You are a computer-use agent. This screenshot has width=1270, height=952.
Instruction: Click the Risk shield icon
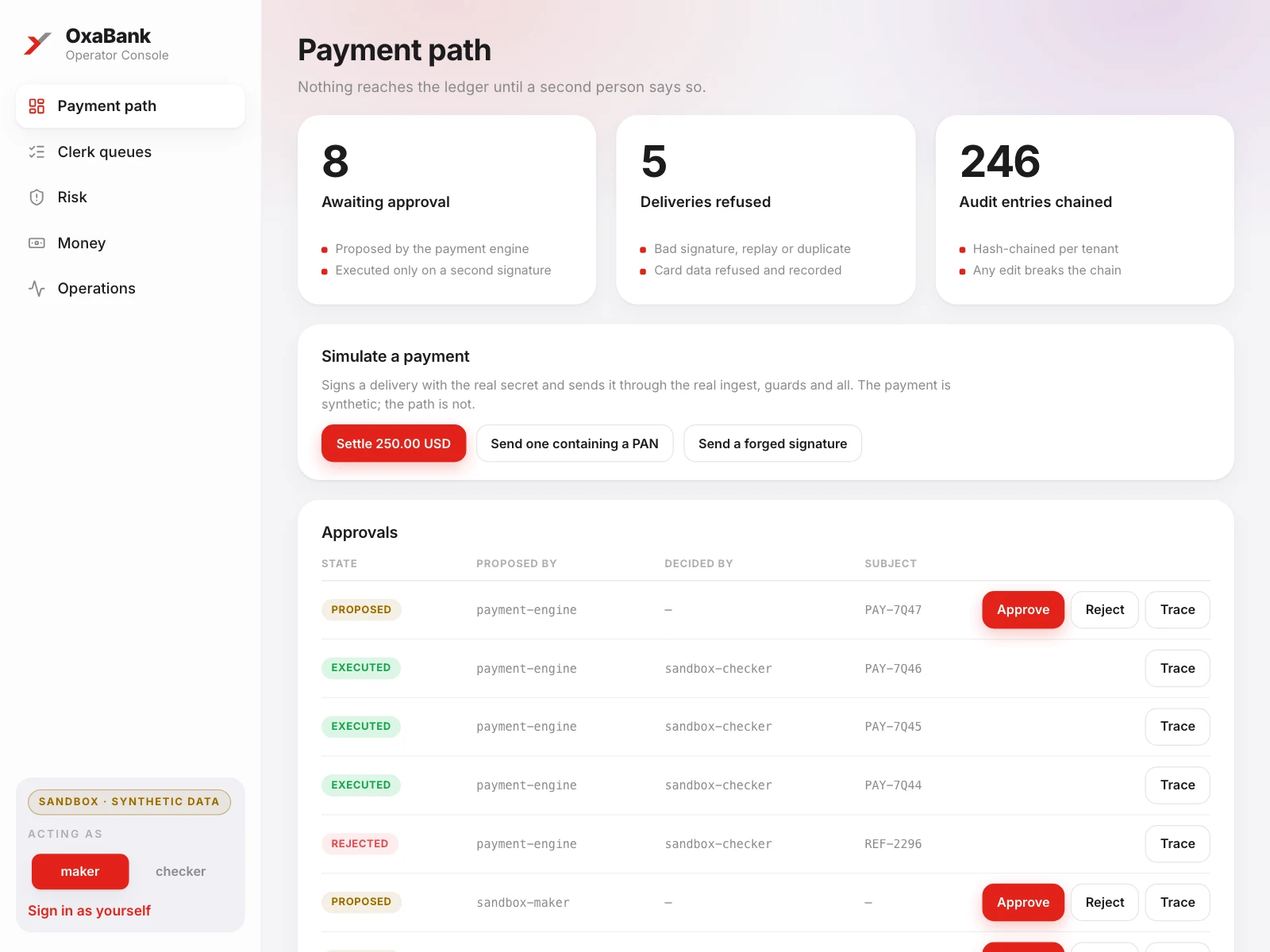pyautogui.click(x=37, y=198)
